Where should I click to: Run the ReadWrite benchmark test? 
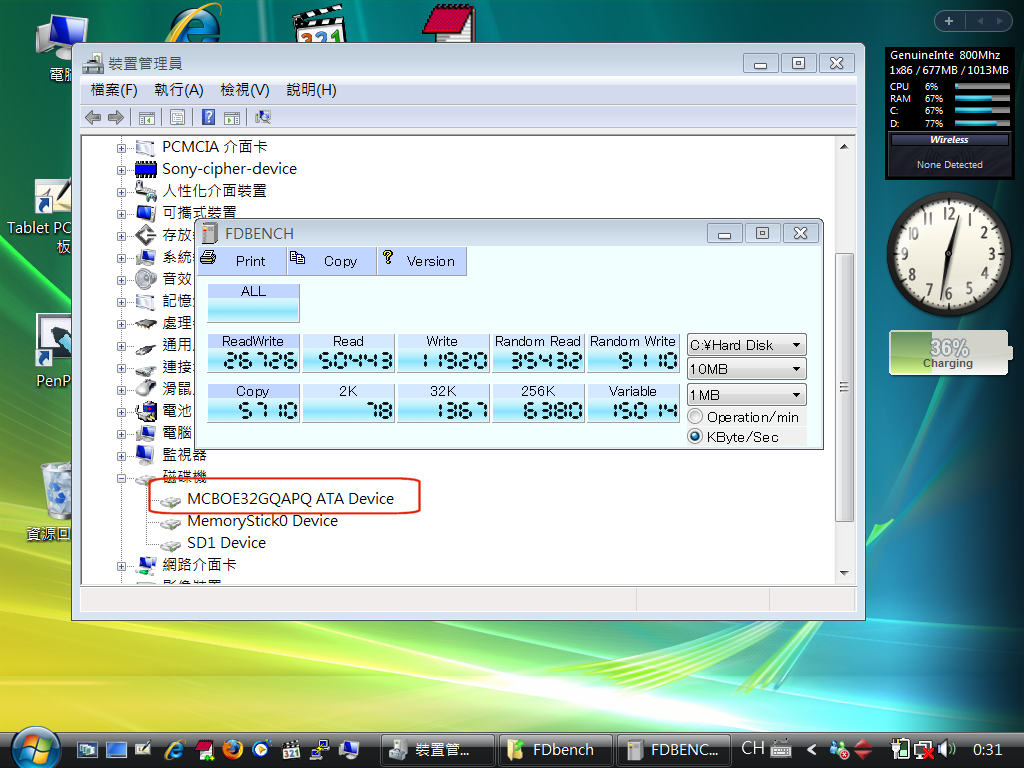(253, 353)
